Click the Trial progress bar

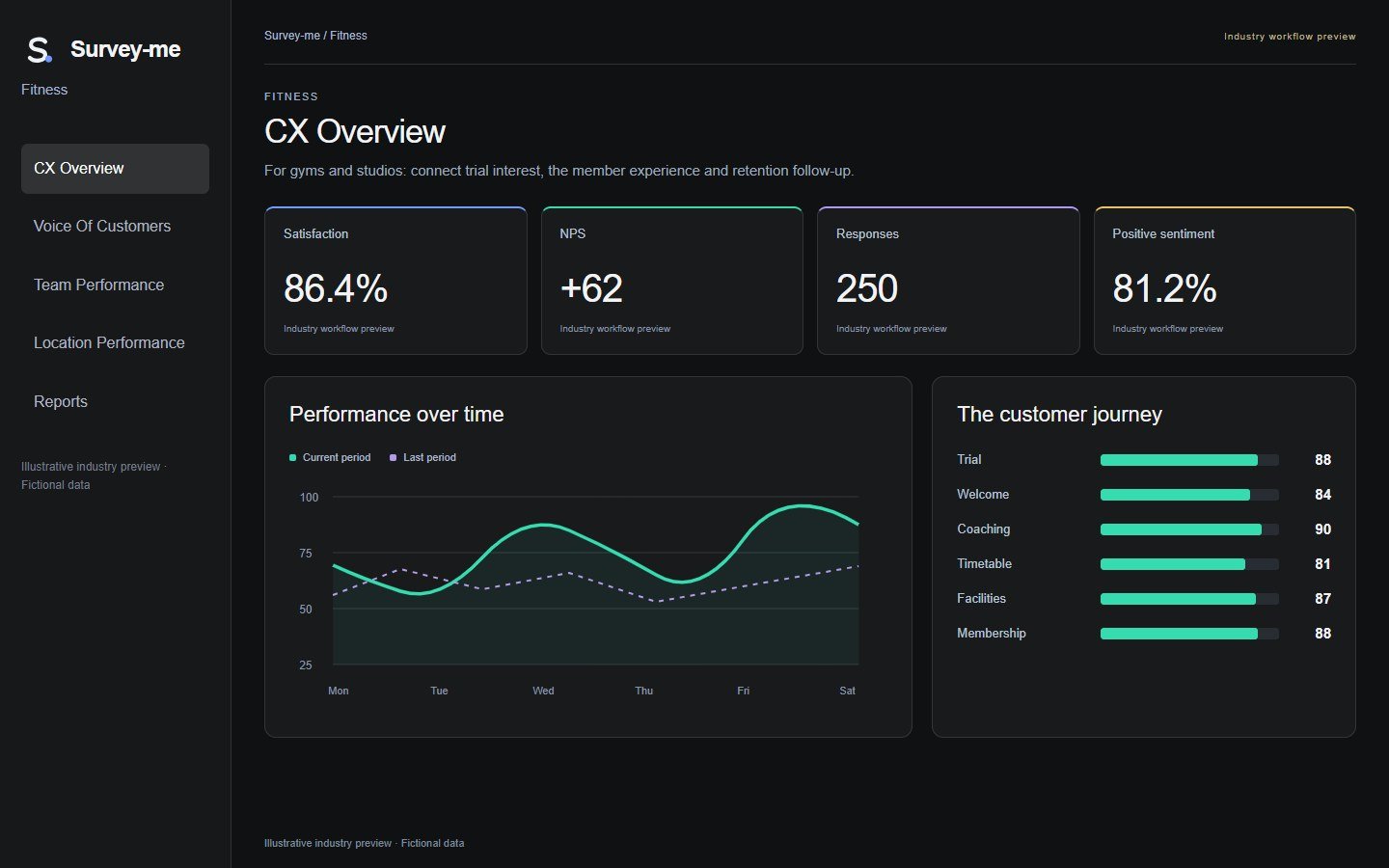click(1189, 460)
